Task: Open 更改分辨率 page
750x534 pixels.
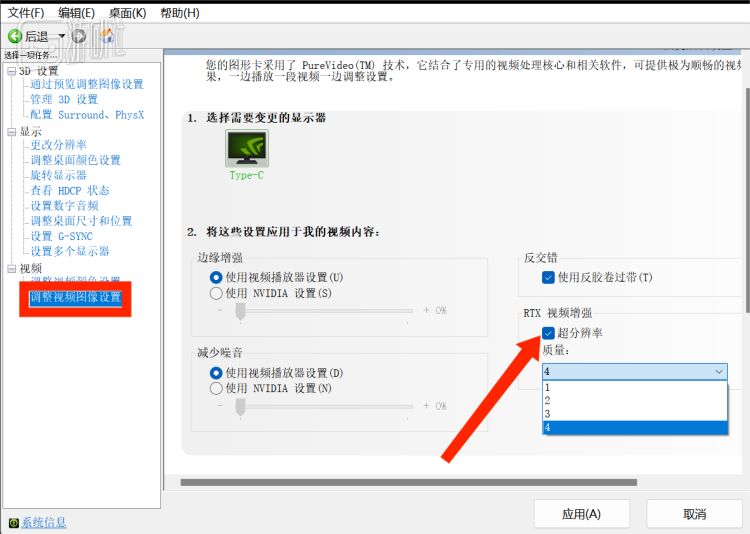Action: [x=58, y=145]
